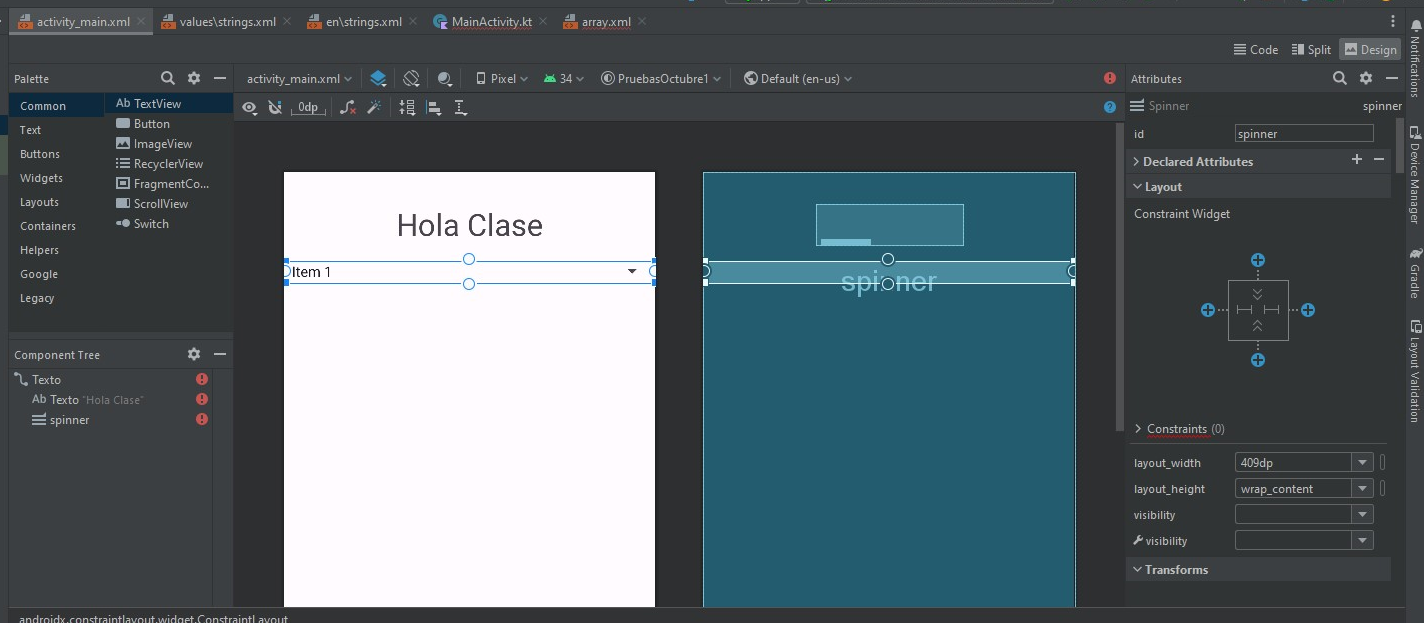
Task: Search in the Palette panel
Action: click(168, 78)
